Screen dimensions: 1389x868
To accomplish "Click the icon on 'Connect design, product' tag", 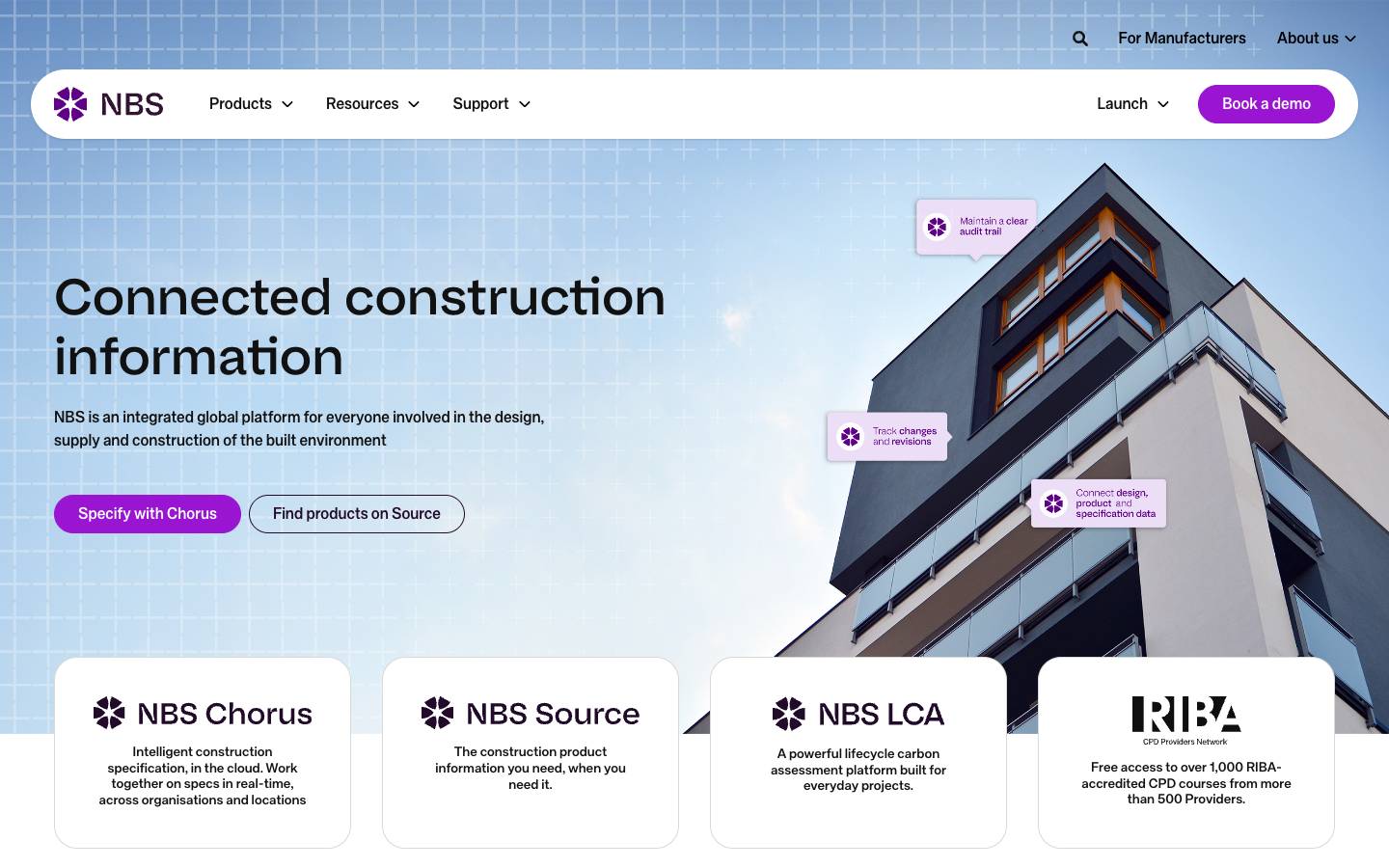I will 1053,503.
